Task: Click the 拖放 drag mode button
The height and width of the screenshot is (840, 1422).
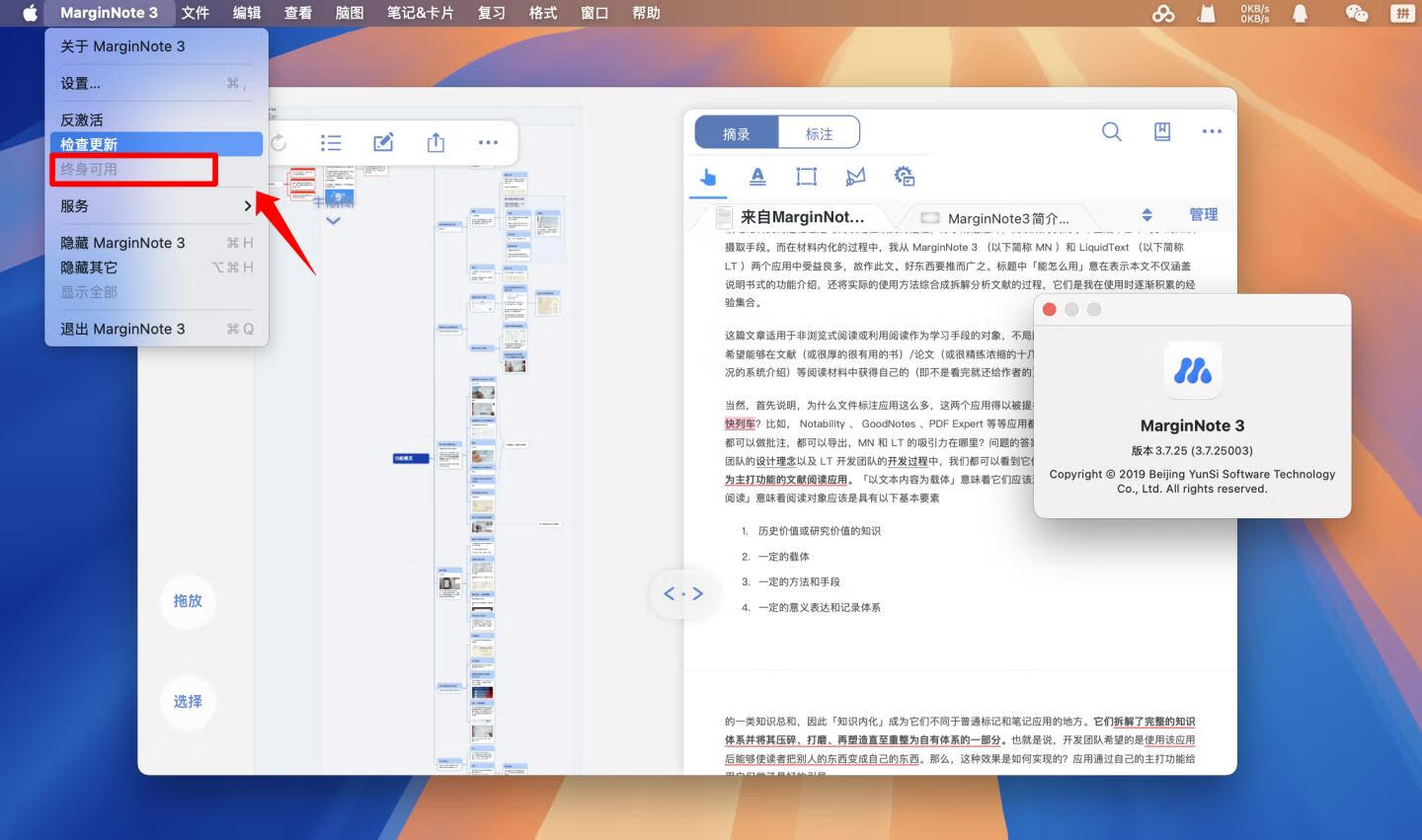Action: (x=188, y=600)
